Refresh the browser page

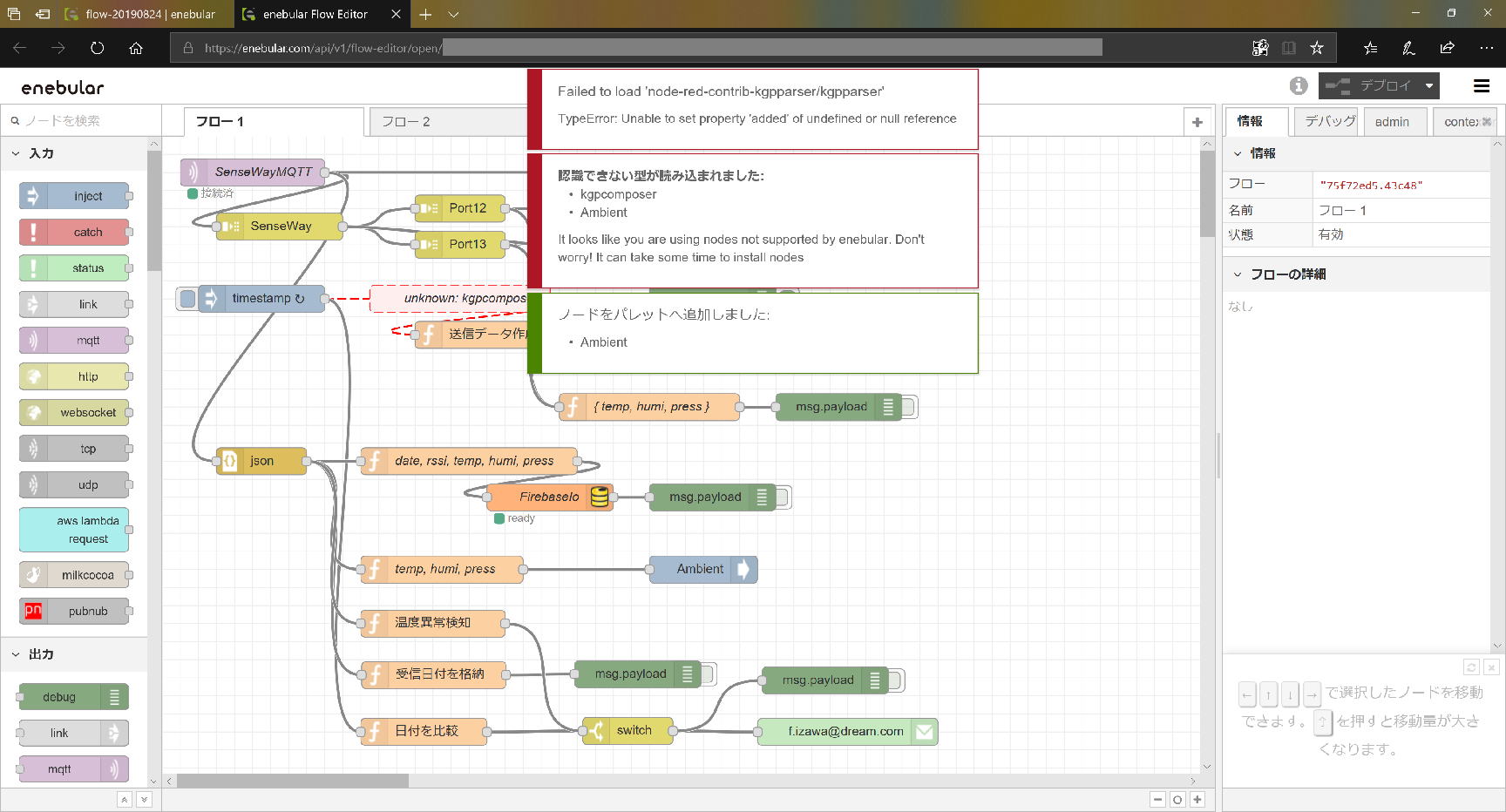[97, 48]
